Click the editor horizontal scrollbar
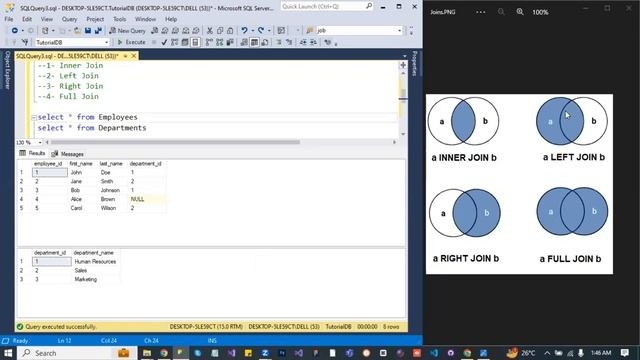The height and width of the screenshot is (360, 640). tap(175, 142)
